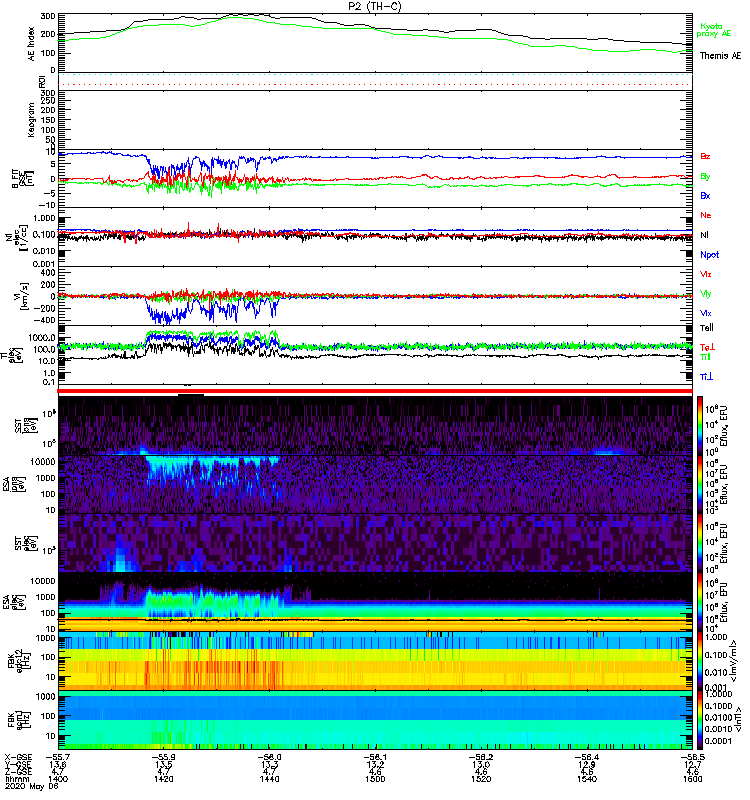Screen dimensions: 750x800
Task: Select the black Ni legend label
Action: [704, 235]
